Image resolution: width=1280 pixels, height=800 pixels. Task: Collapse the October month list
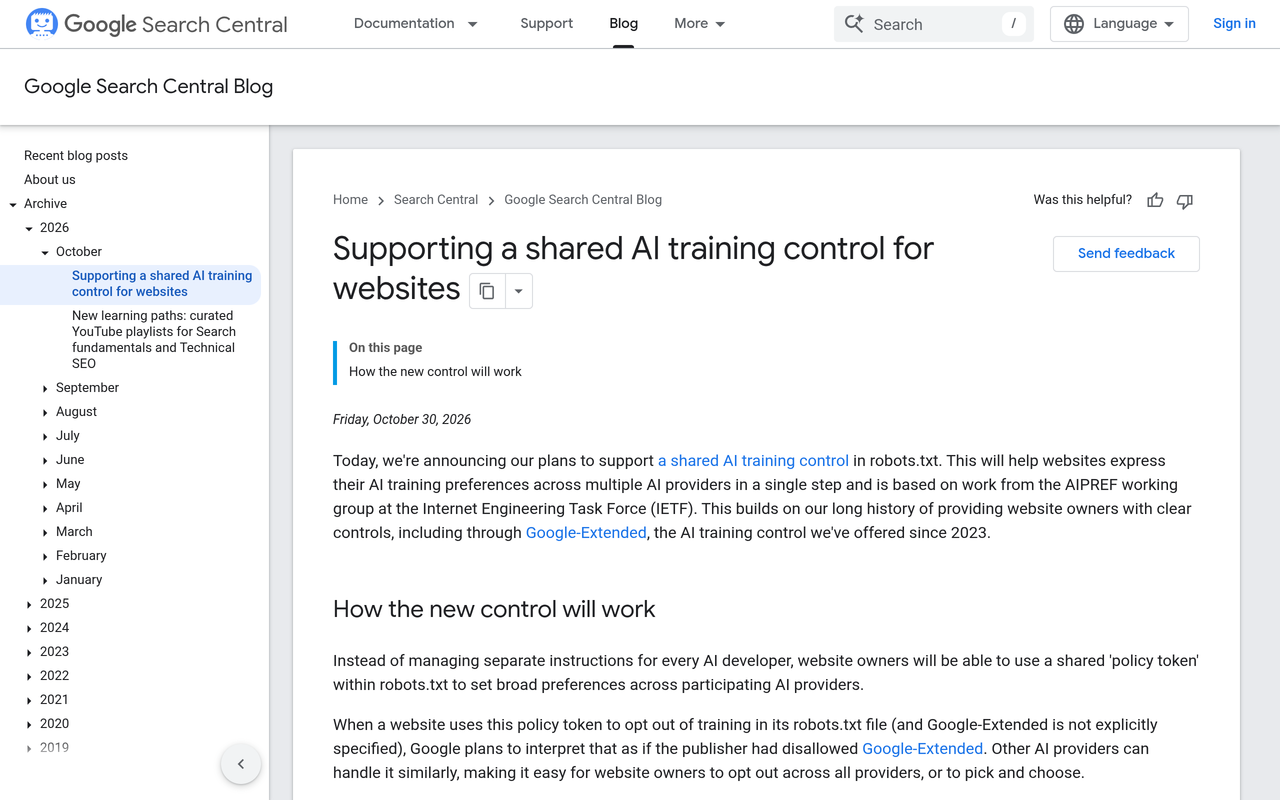coord(45,252)
